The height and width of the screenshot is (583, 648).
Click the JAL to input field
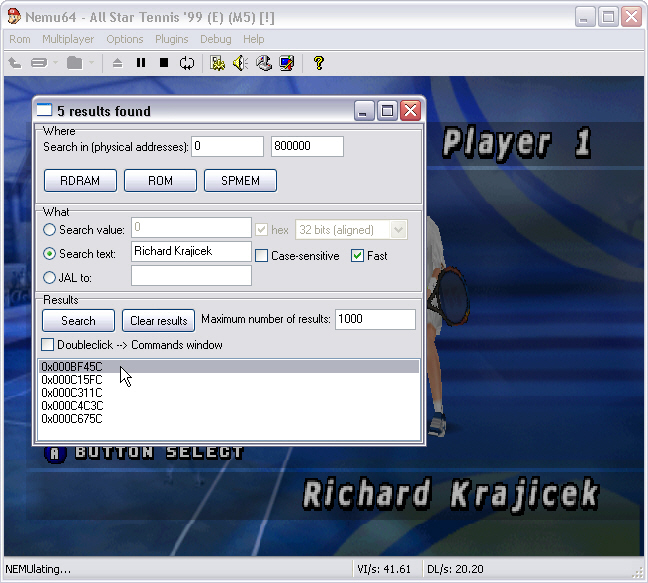tap(191, 276)
